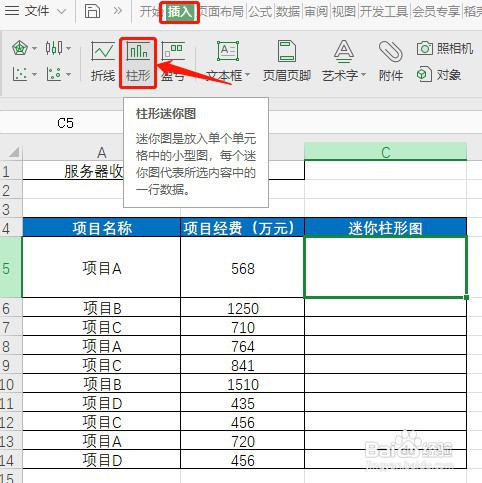Open the 文件 hamburger menu icon

(x=12, y=11)
